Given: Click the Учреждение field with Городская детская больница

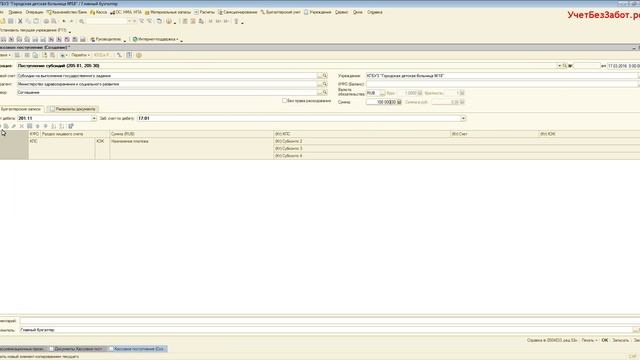Looking at the screenshot, I should click(502, 76).
